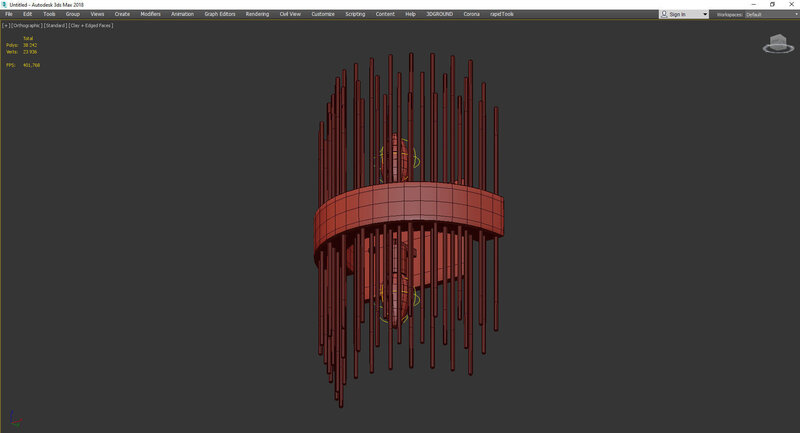Open the Modifiers menu
This screenshot has height=433, width=800.
click(150, 15)
